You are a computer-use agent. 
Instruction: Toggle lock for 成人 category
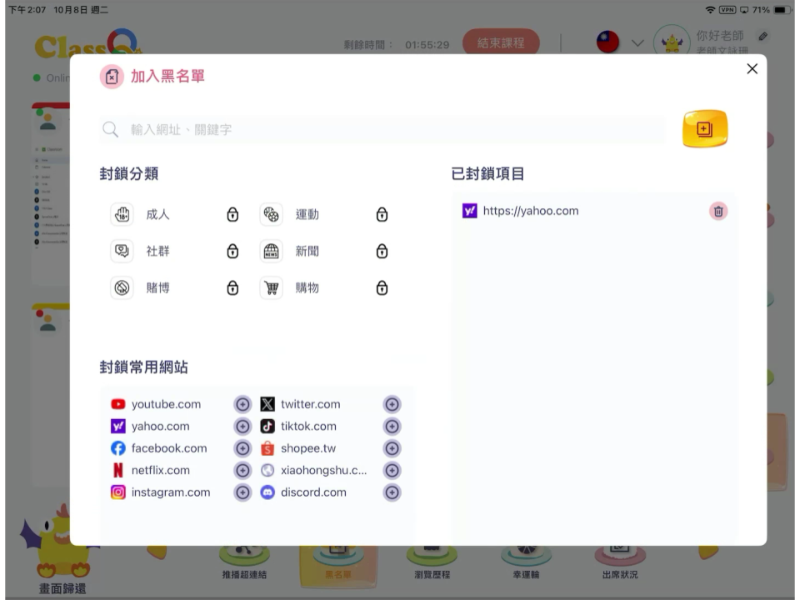(x=232, y=215)
